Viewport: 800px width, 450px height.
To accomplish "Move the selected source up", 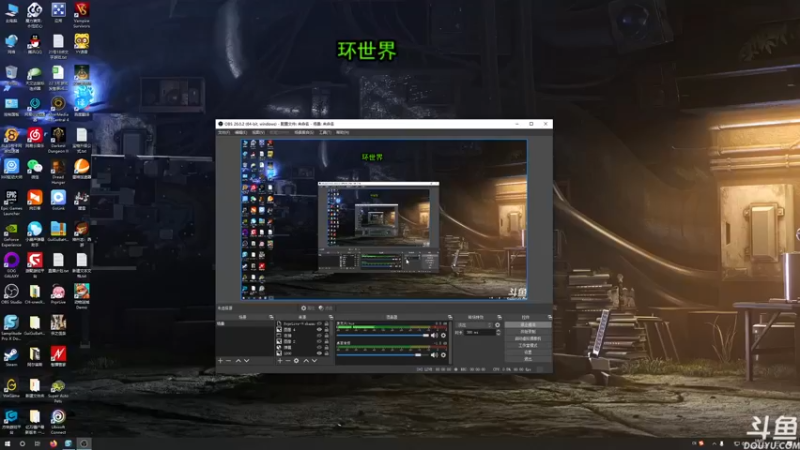I will point(306,361).
